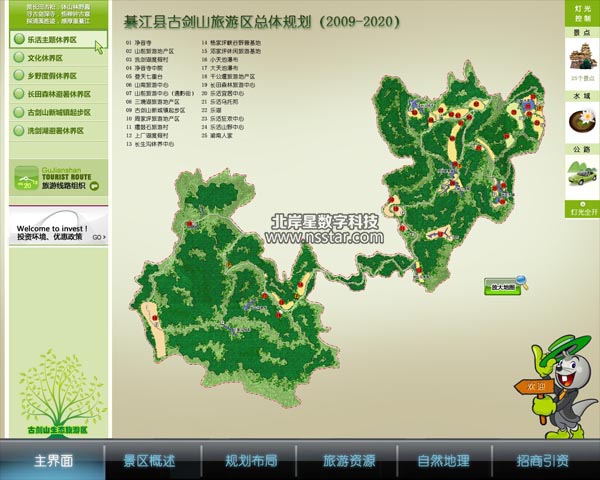Toggle the 水域 water lily icon
Screen dimensions: 600x480
580,122
